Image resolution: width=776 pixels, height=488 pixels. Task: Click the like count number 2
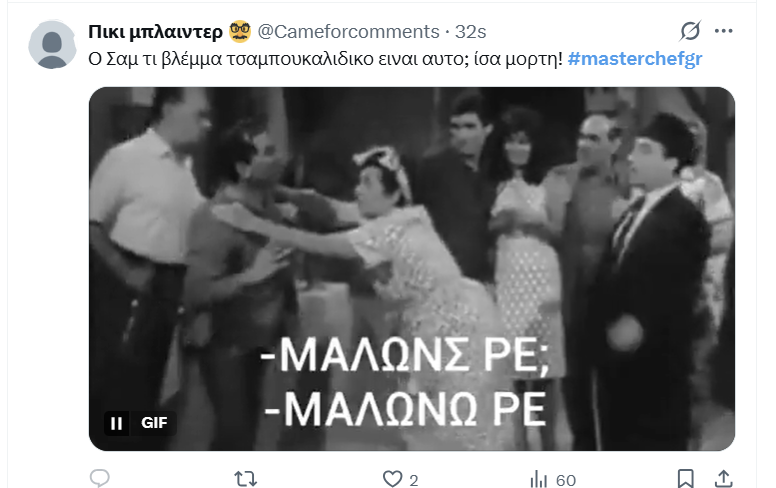(414, 480)
